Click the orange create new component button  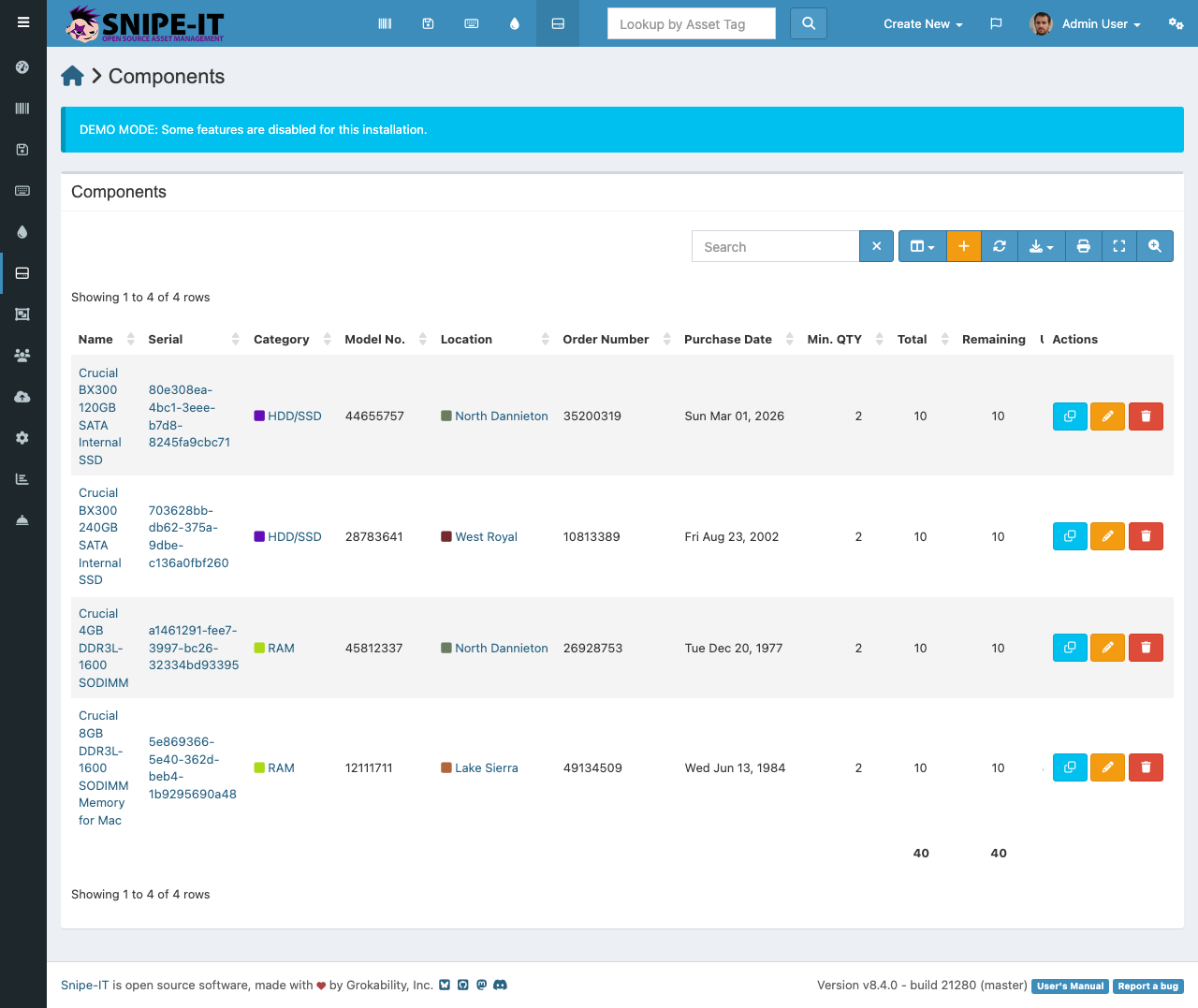click(964, 246)
